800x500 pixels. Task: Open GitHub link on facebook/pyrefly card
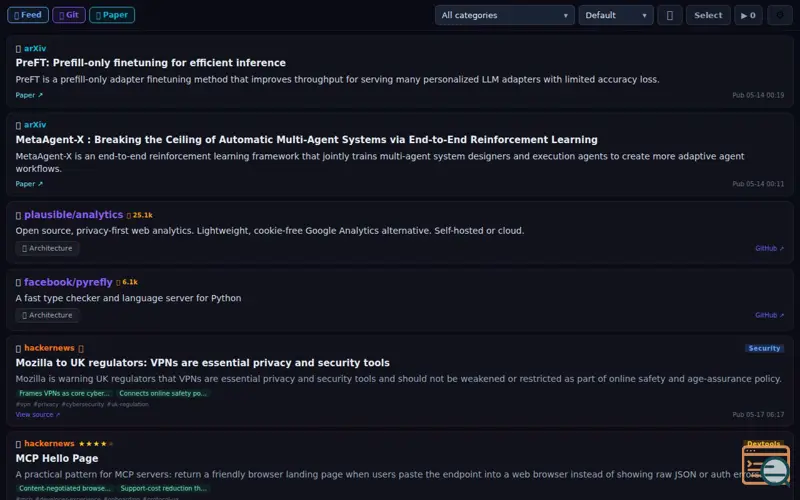(769, 315)
